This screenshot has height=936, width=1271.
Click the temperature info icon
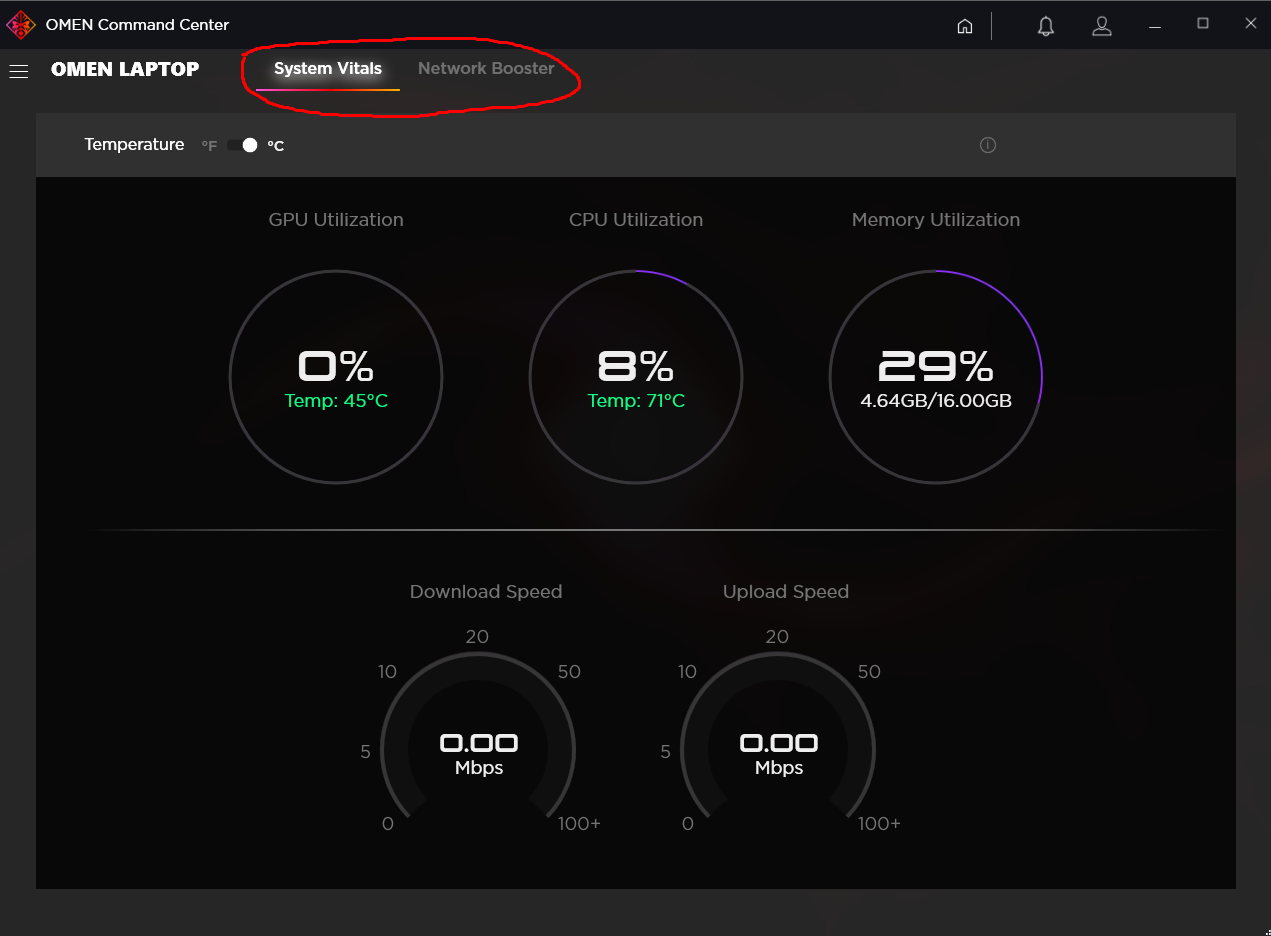point(987,145)
